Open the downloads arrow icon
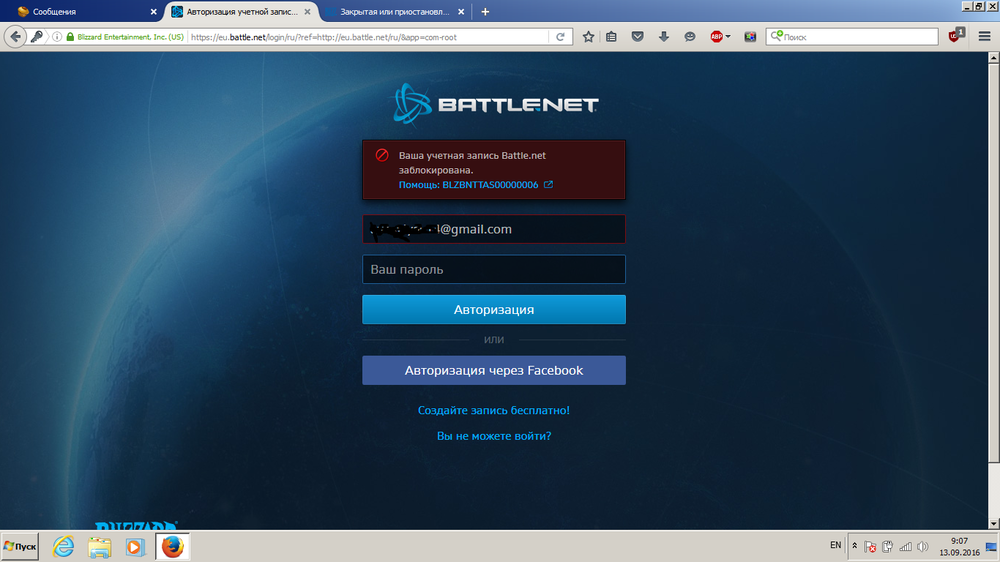 [663, 37]
